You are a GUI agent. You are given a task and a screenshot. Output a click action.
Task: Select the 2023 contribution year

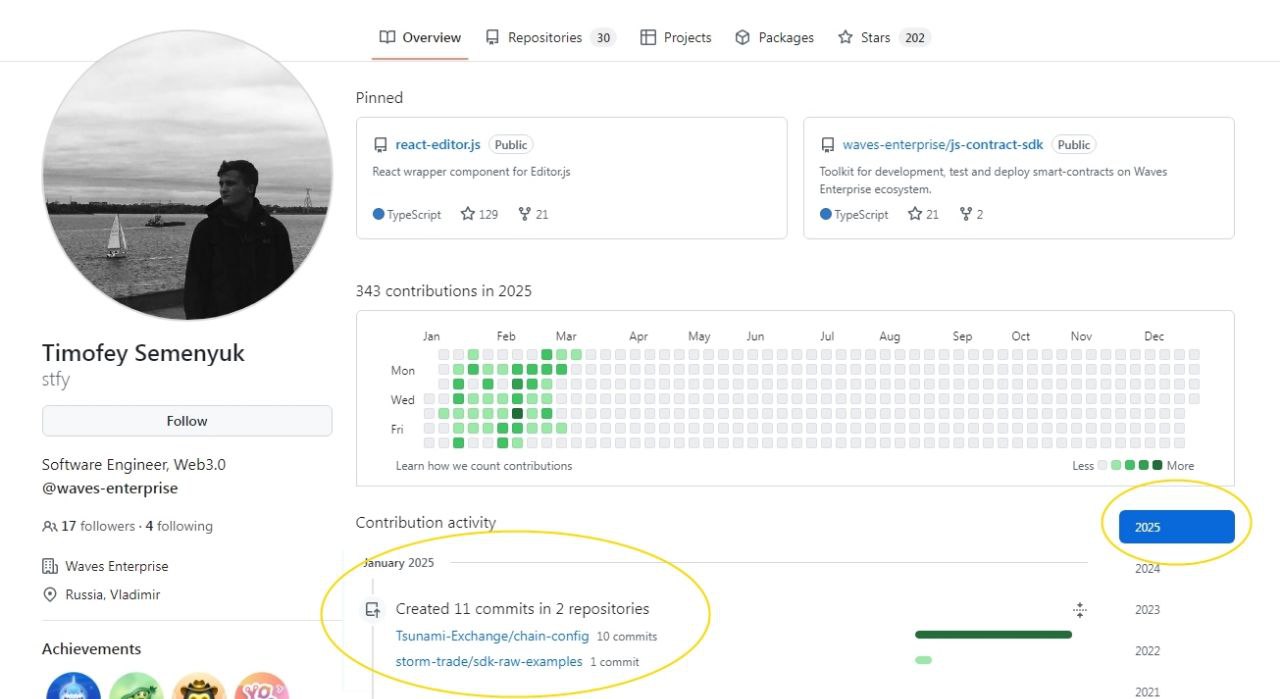point(1148,610)
